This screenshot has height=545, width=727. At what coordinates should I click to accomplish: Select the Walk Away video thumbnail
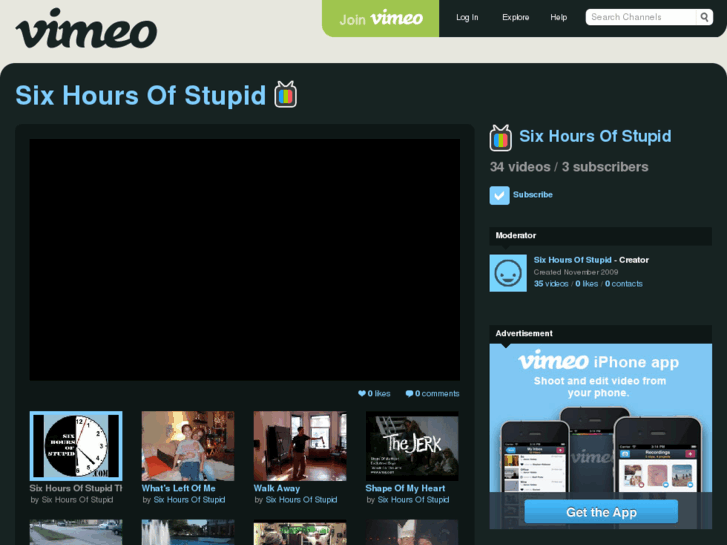tap(300, 446)
